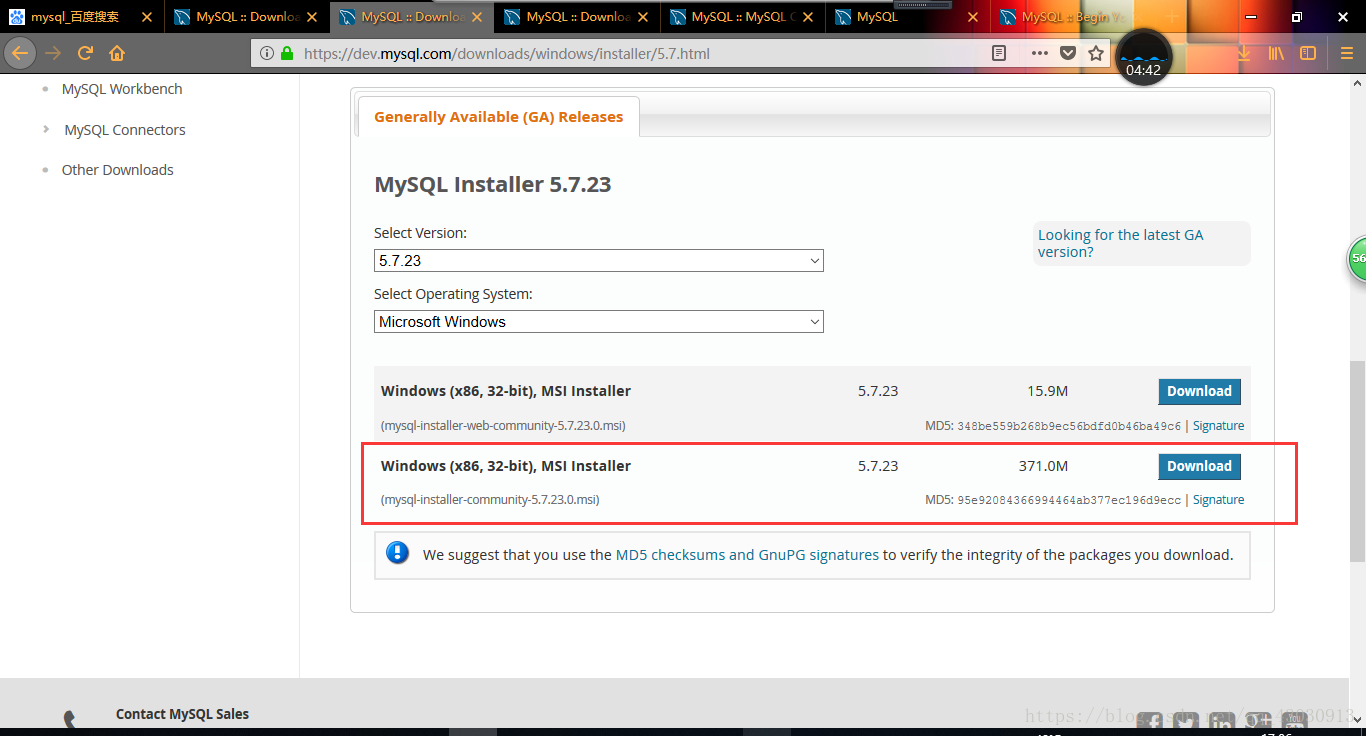Click 'Looking for the latest GA version?' link
The width and height of the screenshot is (1366, 736).
pyautogui.click(x=1120, y=243)
